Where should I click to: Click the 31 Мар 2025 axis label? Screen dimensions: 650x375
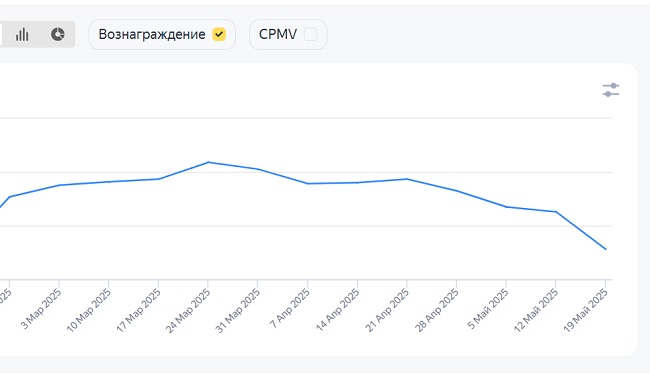(238, 310)
